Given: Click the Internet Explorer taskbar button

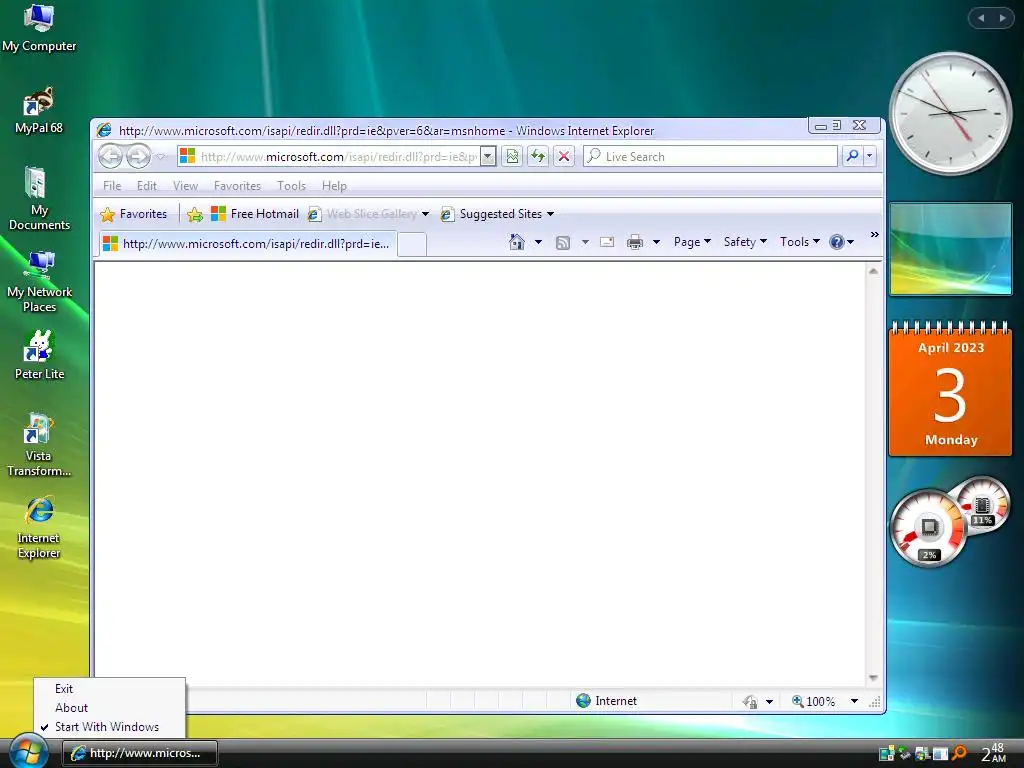Looking at the screenshot, I should point(140,753).
